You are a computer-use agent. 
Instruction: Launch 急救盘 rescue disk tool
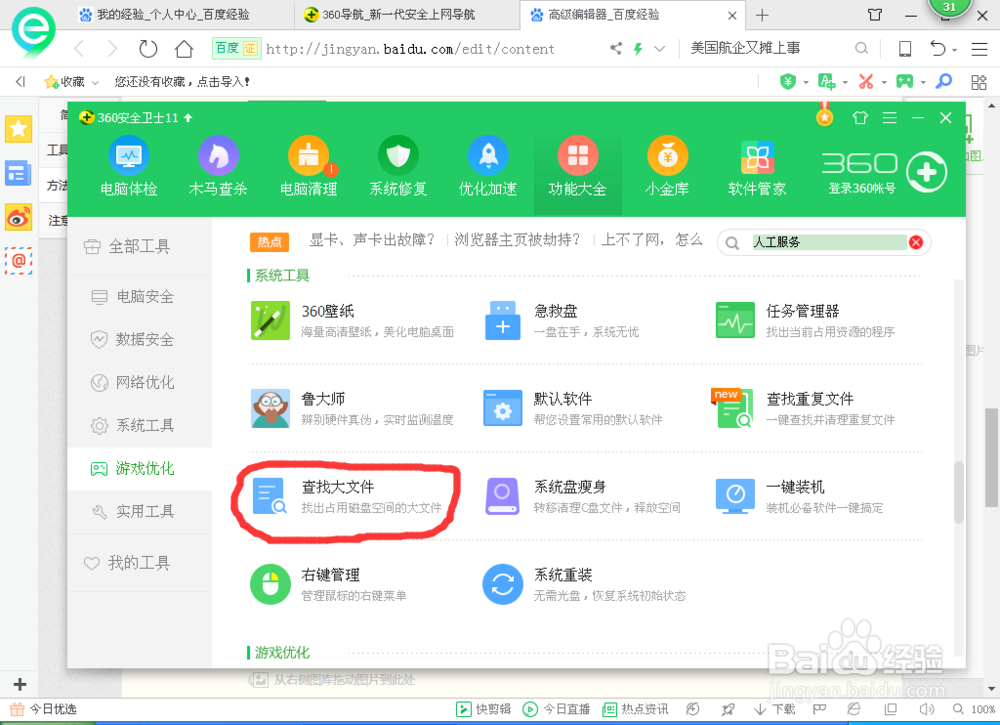pos(561,320)
